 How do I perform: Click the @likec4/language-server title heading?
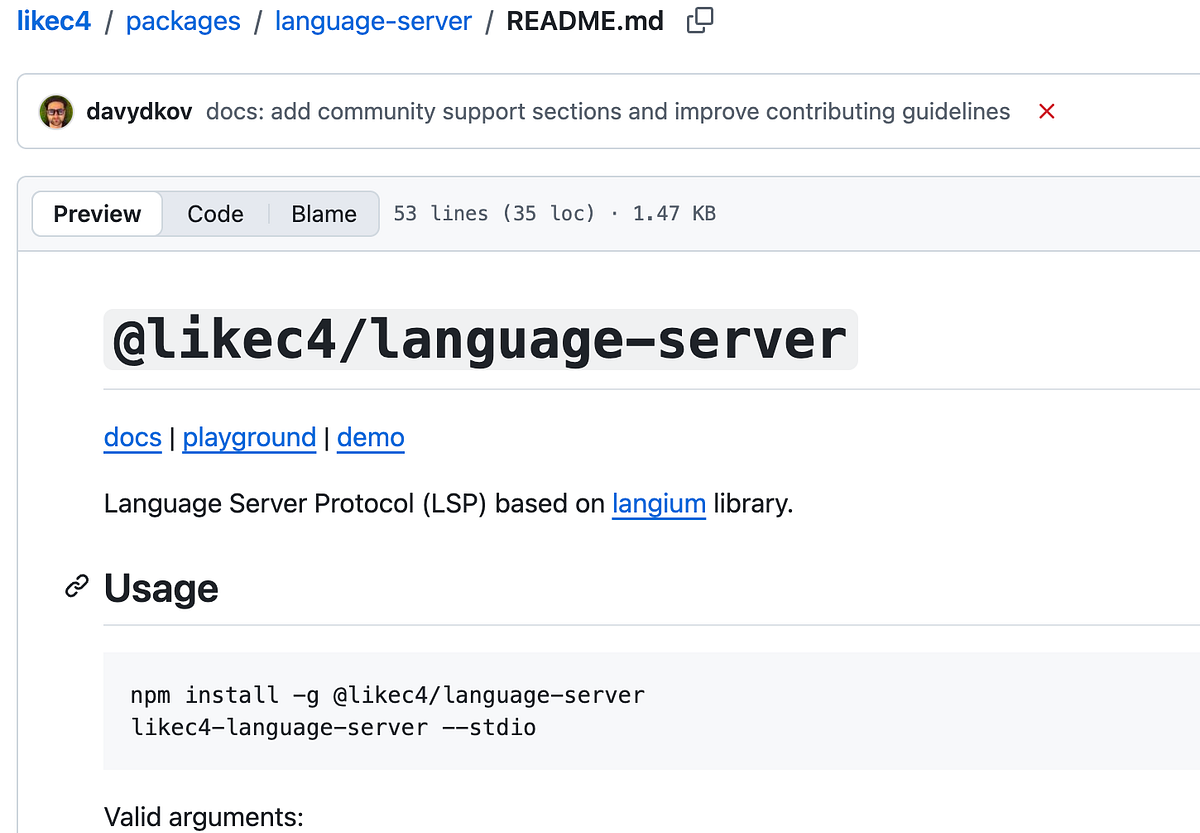click(480, 340)
